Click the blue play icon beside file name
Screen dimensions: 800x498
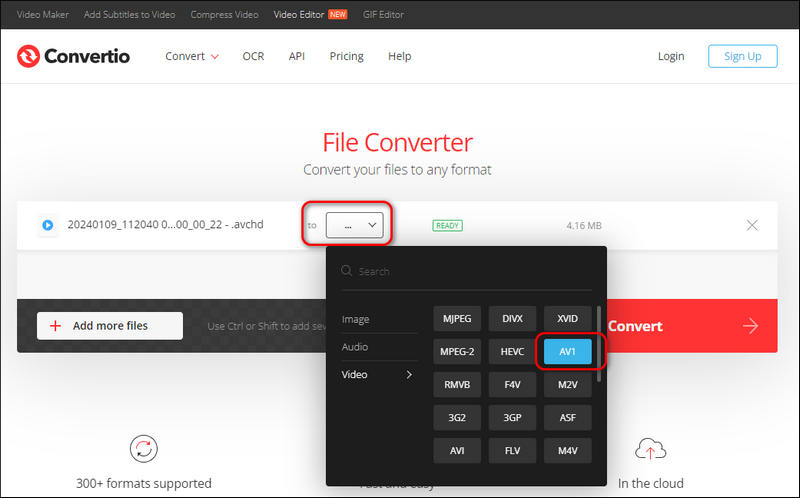coord(47,225)
